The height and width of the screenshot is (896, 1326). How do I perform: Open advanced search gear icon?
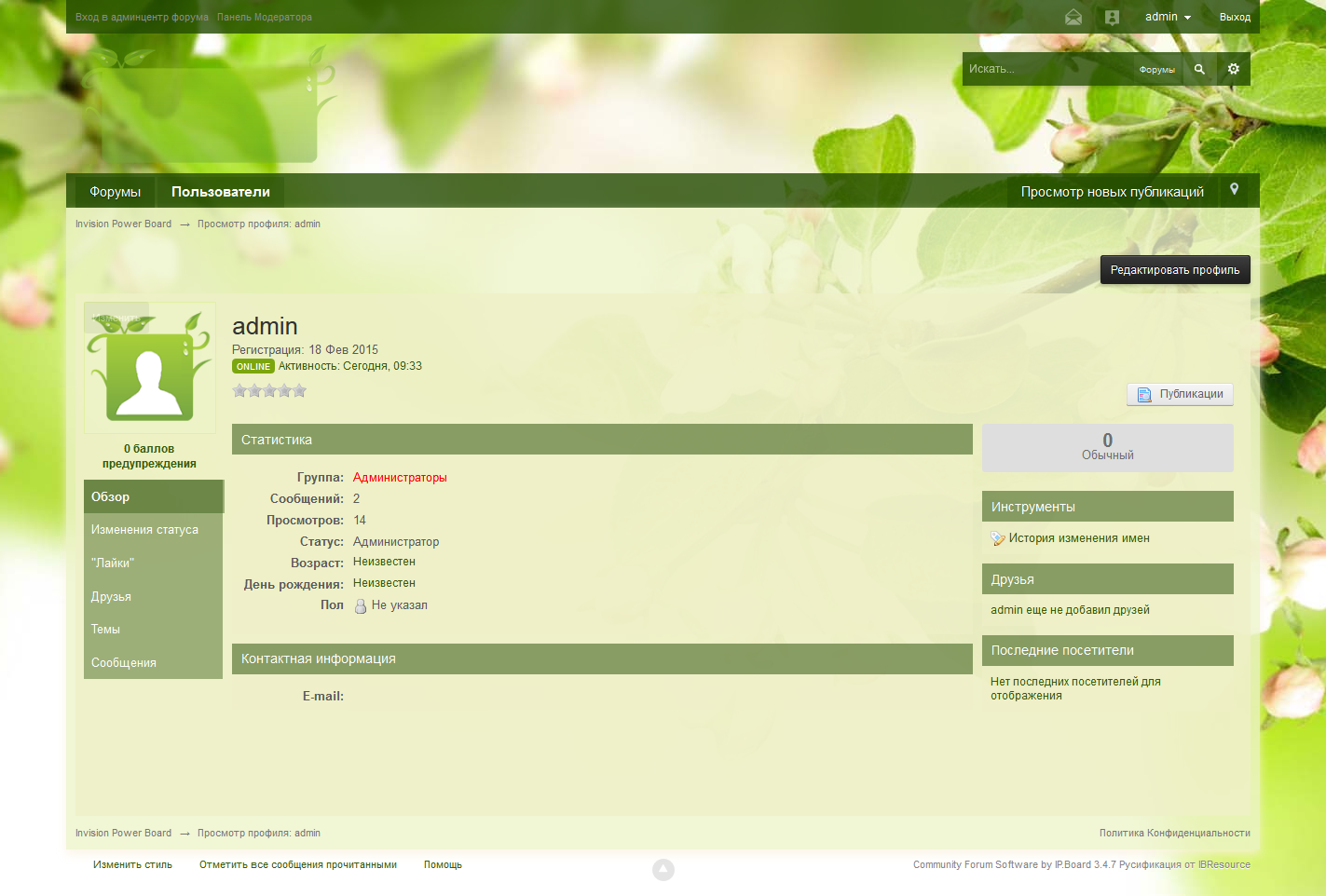coord(1233,69)
